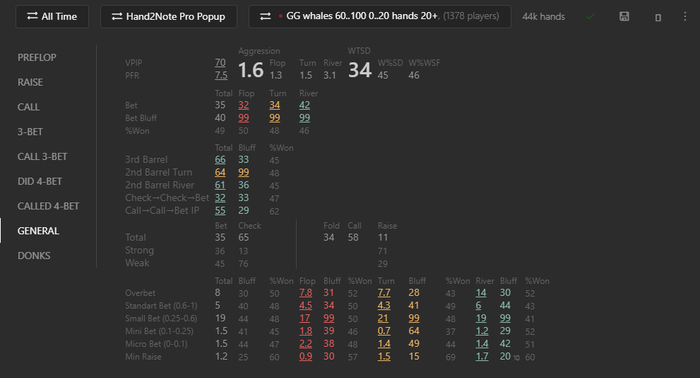Switch to the DONKS tab

(34, 256)
